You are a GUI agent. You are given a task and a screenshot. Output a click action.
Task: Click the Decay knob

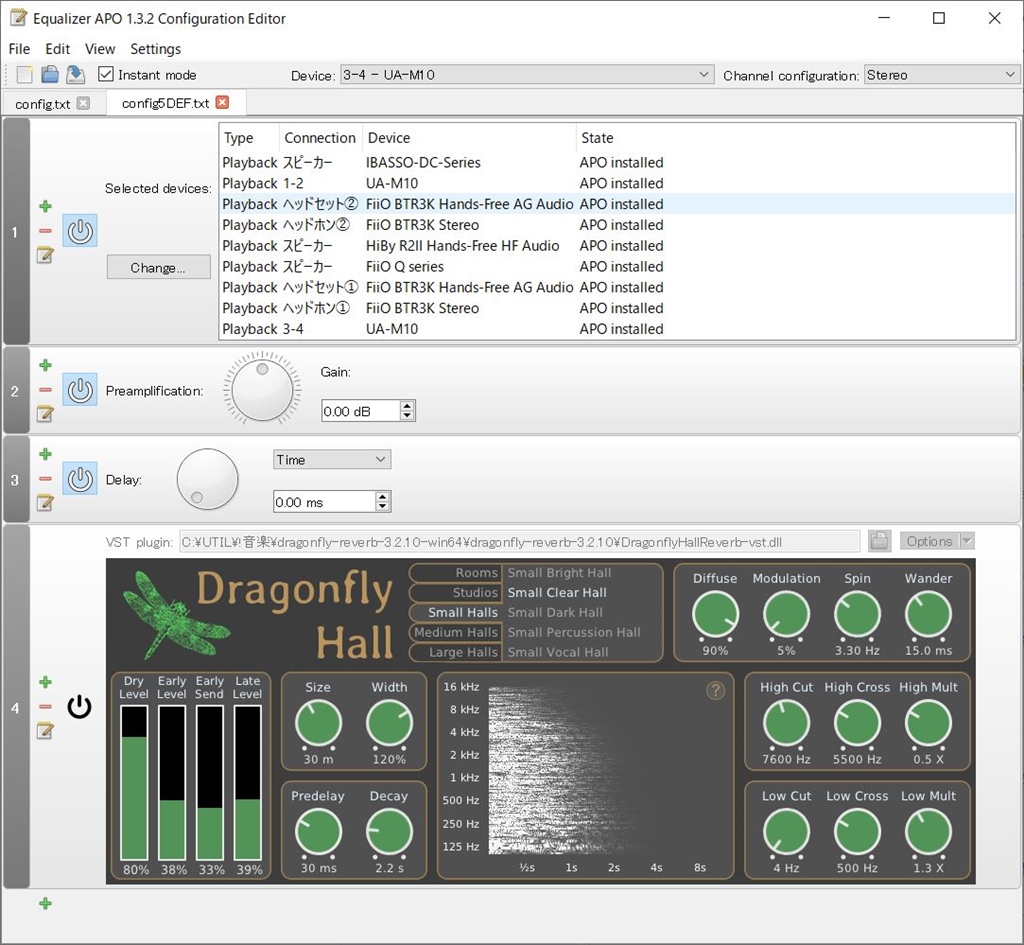click(389, 832)
